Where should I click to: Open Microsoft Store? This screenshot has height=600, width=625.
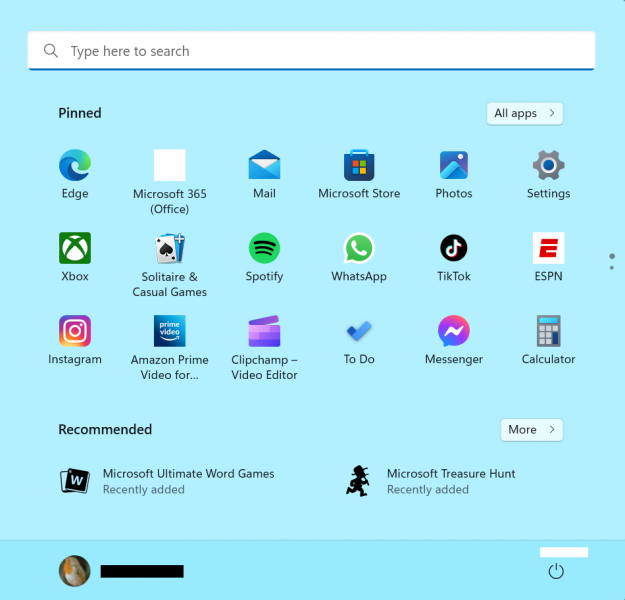[x=359, y=165]
